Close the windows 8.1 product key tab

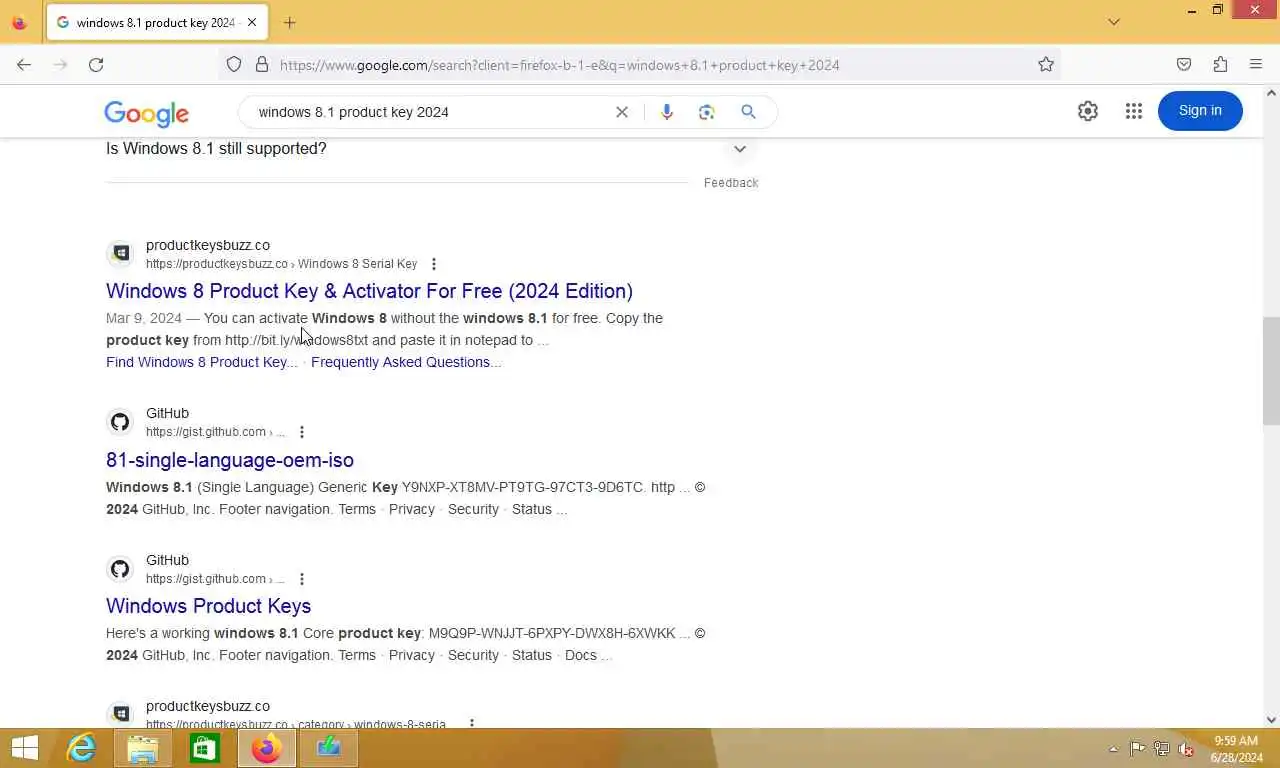pyautogui.click(x=252, y=22)
